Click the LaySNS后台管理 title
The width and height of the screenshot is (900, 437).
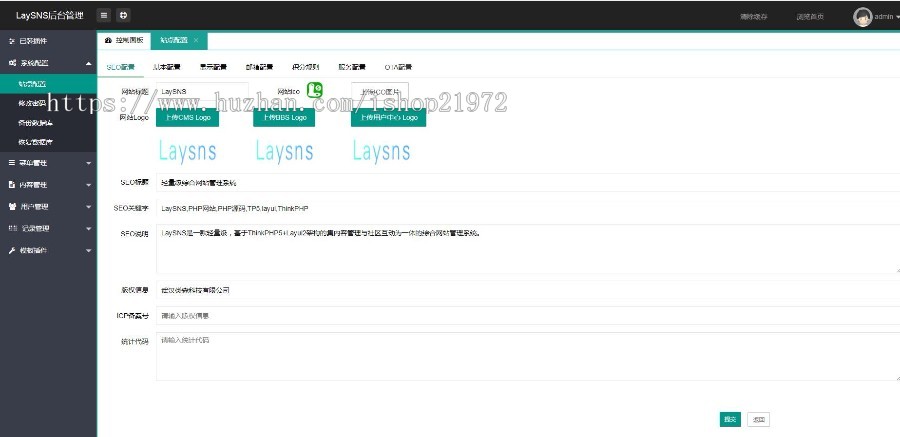tap(49, 16)
